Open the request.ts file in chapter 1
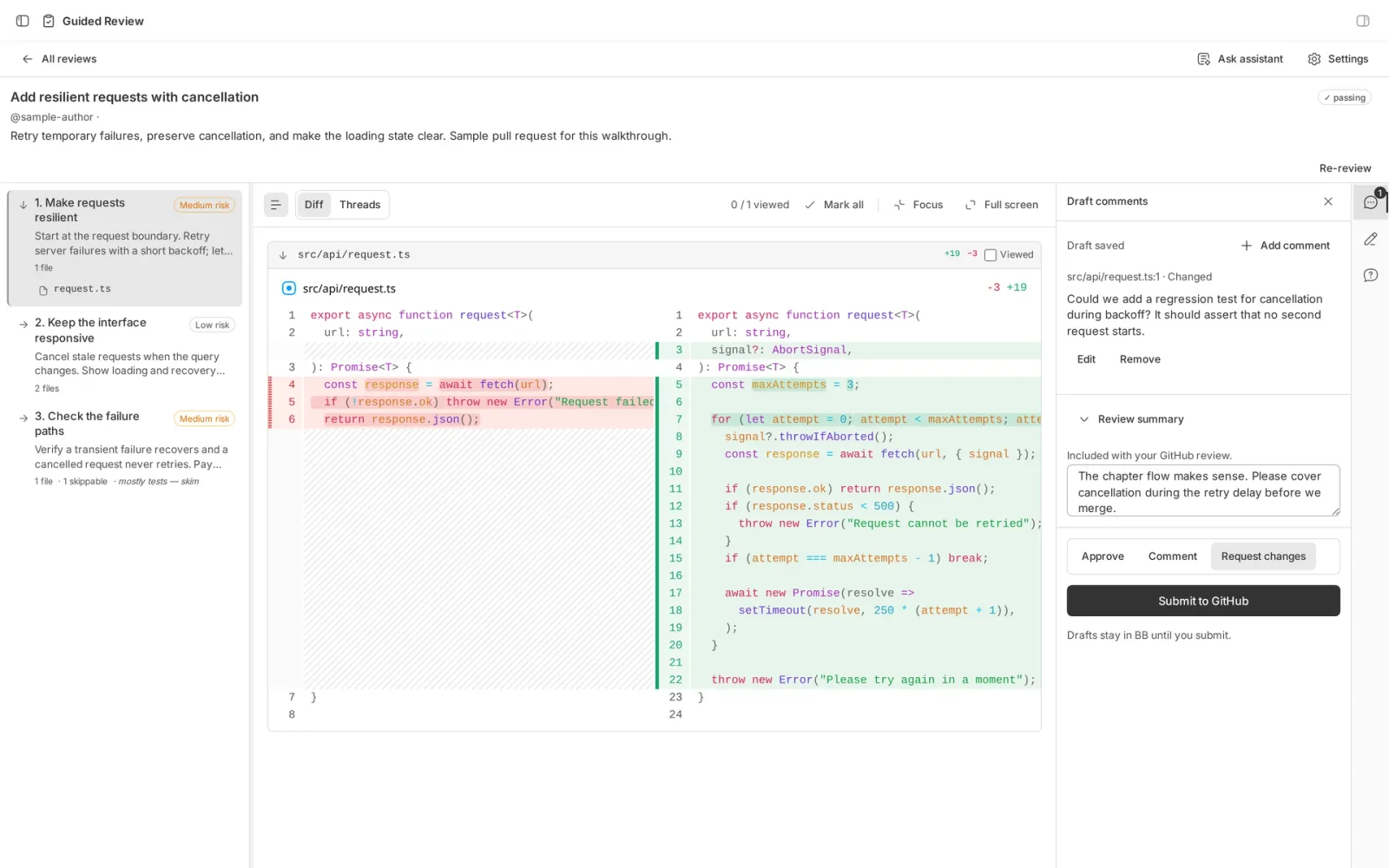The image size is (1389, 868). coord(75,289)
